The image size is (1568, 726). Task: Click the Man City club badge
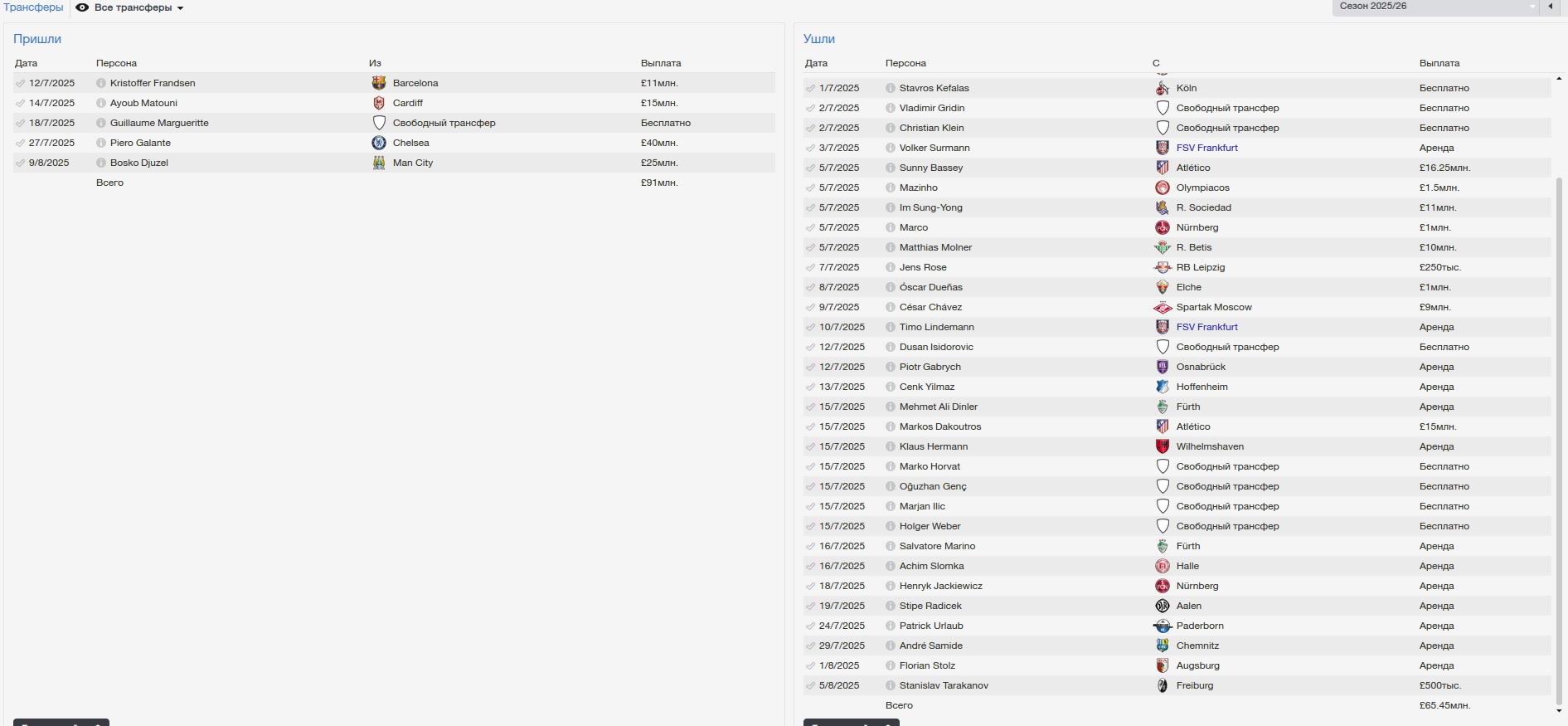click(x=379, y=163)
